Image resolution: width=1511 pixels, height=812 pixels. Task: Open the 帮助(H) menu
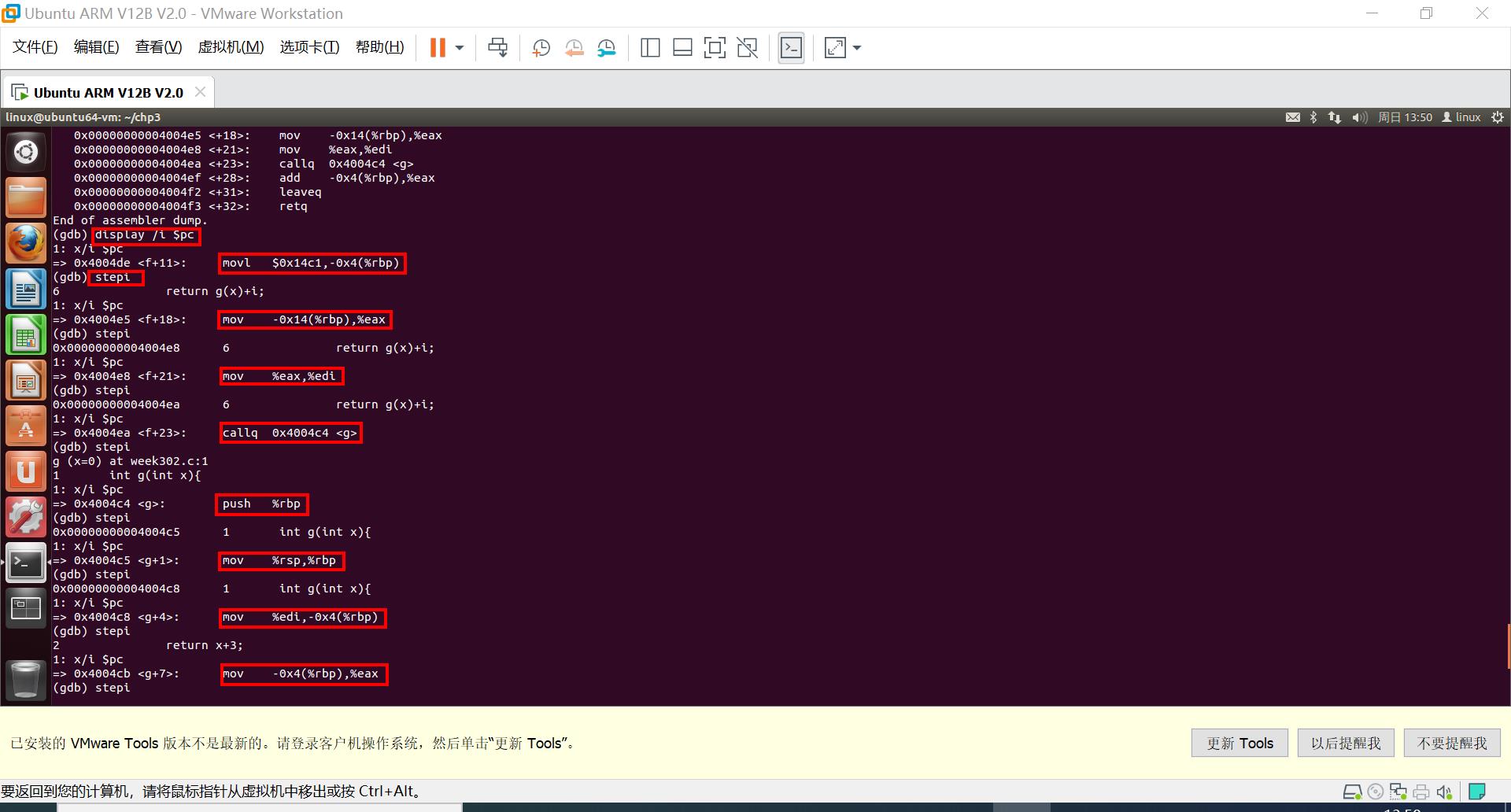379,47
